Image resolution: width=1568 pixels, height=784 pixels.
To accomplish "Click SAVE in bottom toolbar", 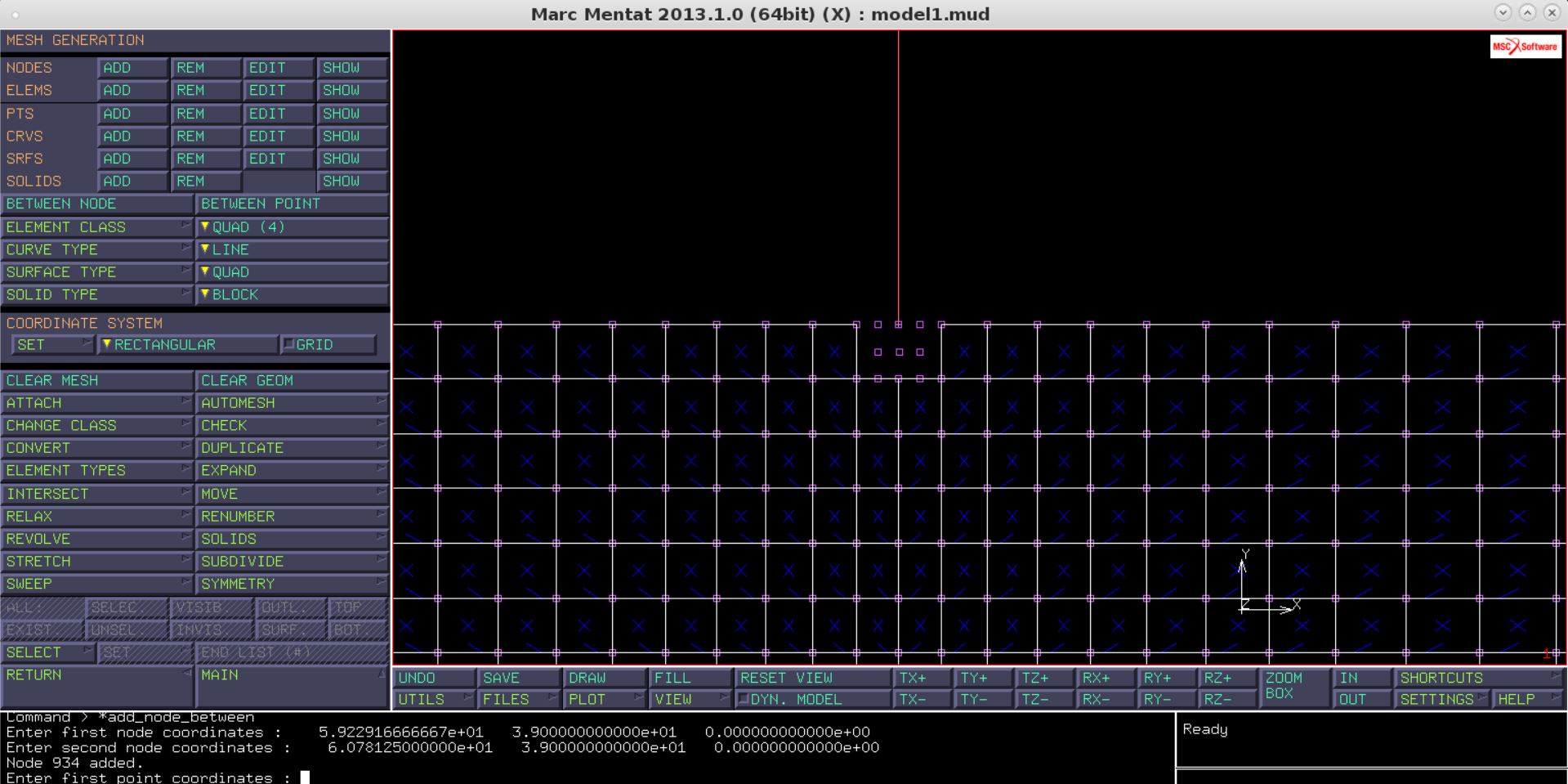I will coord(520,679).
